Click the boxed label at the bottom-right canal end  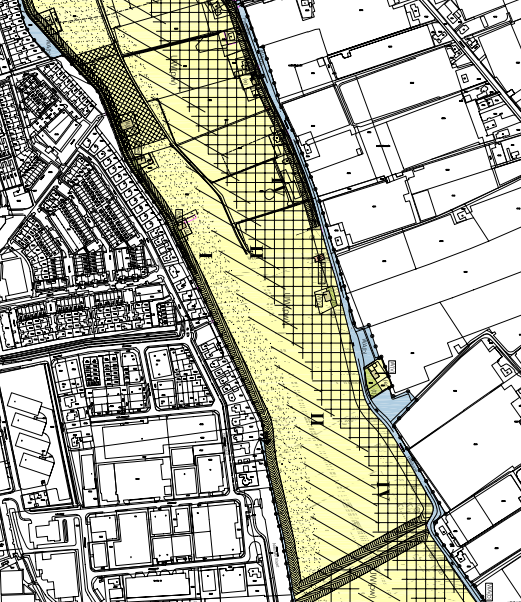point(490,589)
